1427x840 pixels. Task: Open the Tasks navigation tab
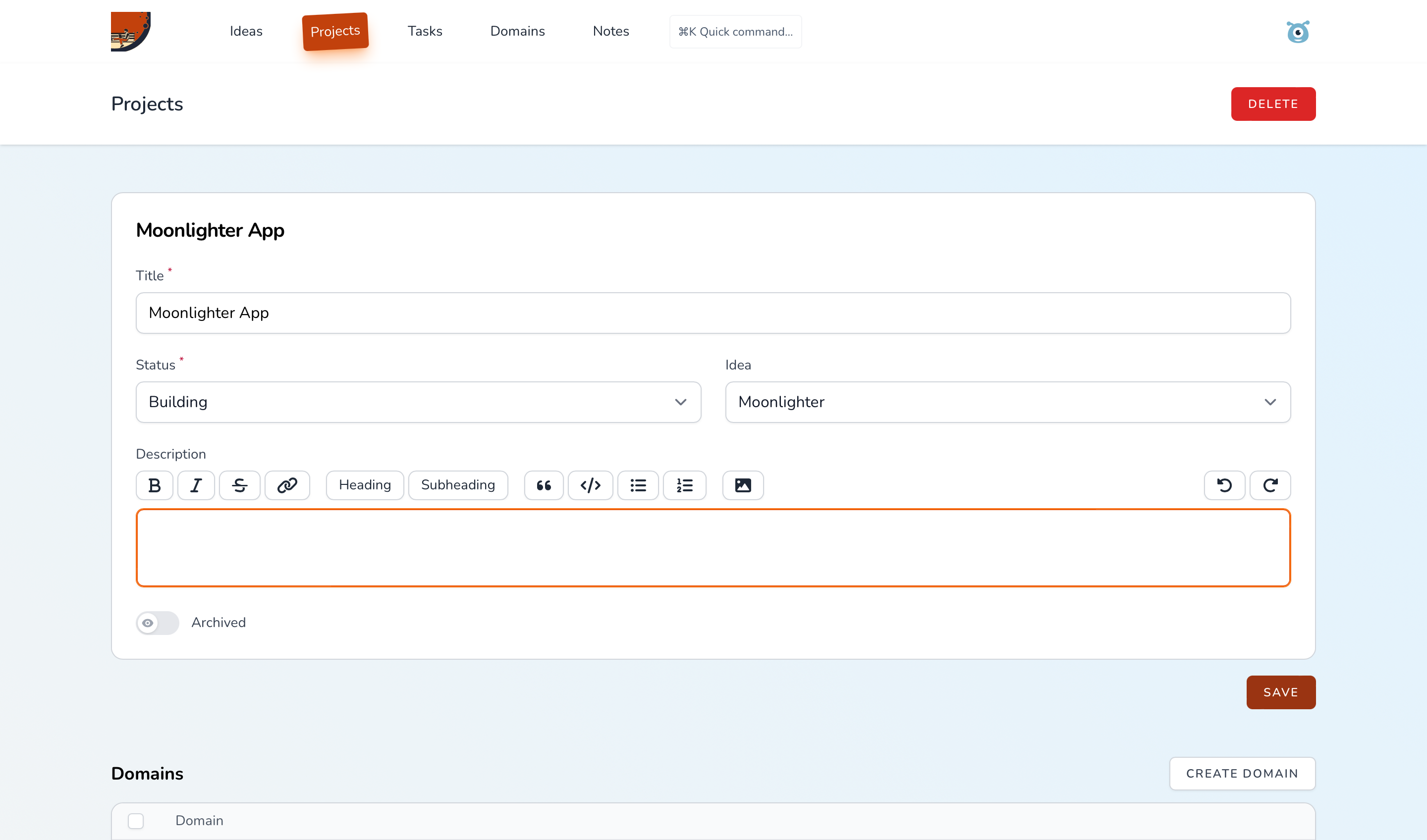click(x=425, y=31)
